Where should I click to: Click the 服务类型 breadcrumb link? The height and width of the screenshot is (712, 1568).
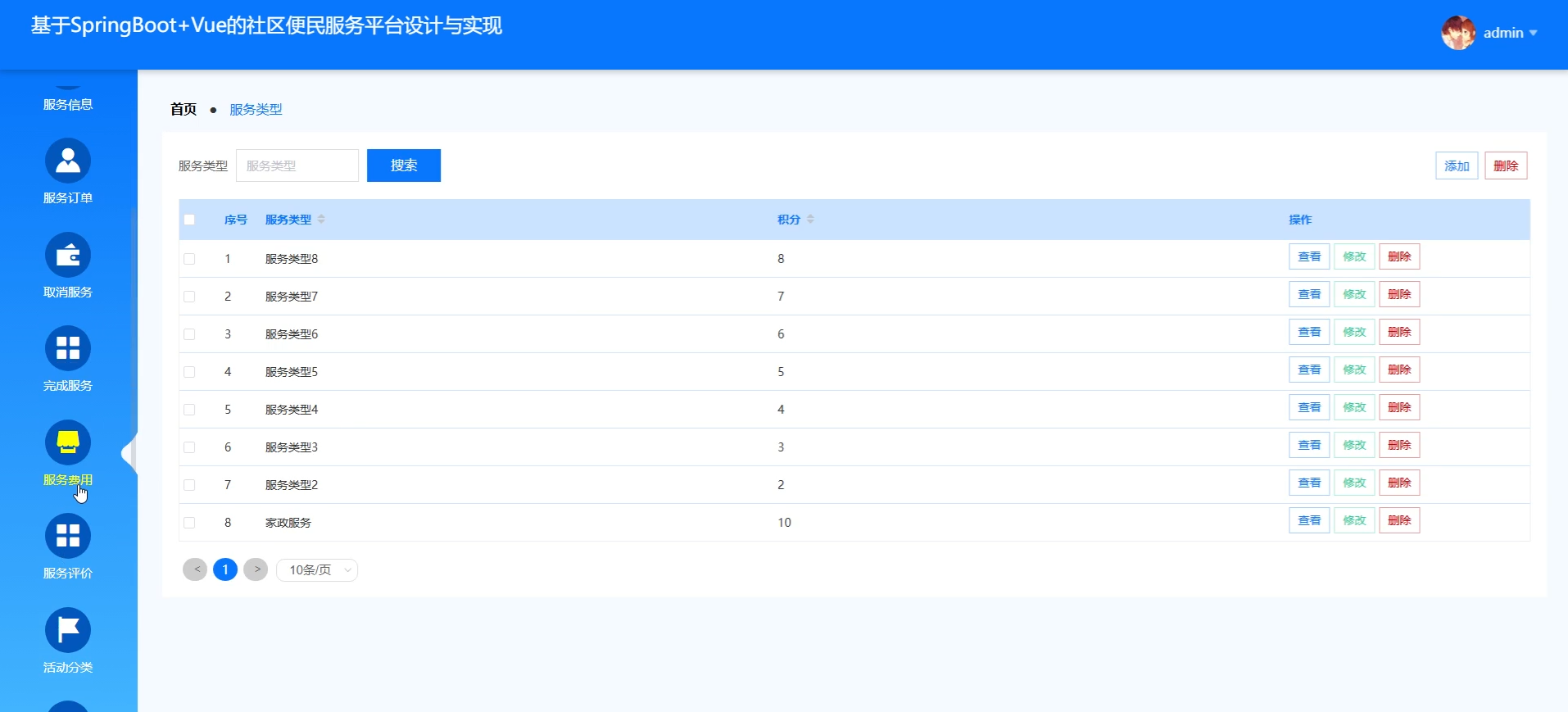pyautogui.click(x=256, y=109)
